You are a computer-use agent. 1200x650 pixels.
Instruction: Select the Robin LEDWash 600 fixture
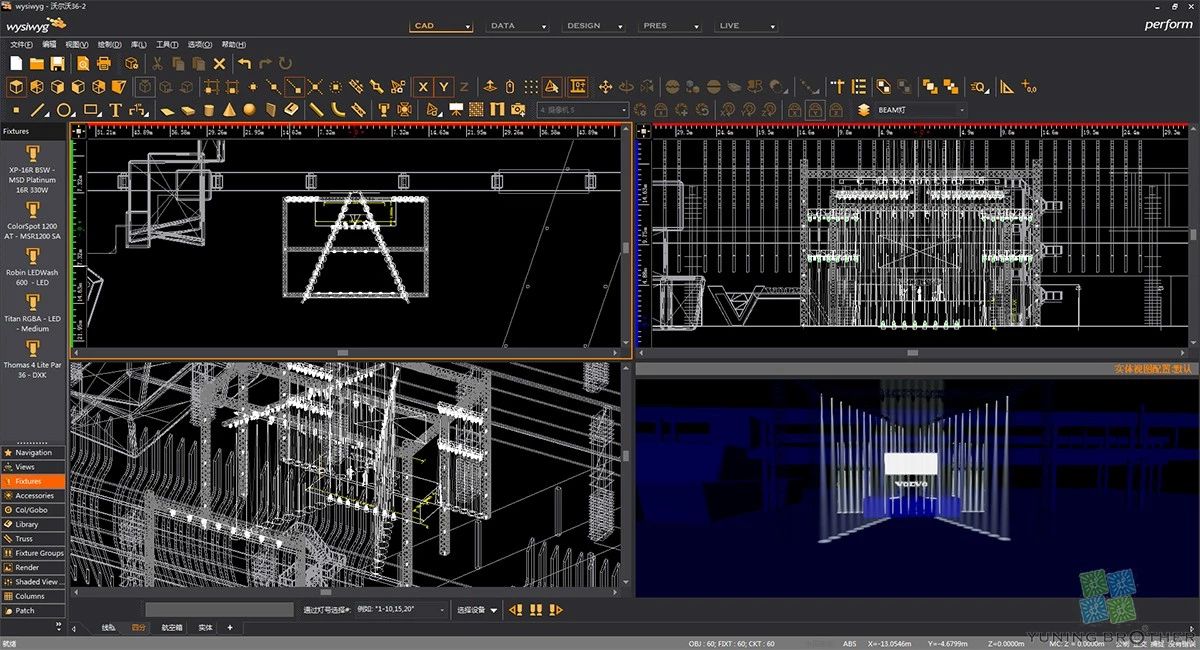coord(33,268)
